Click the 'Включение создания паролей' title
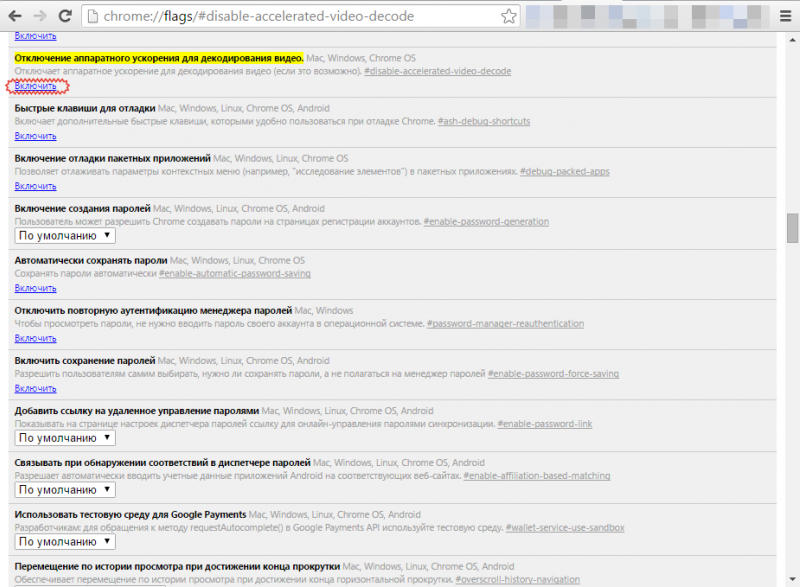 pos(83,209)
